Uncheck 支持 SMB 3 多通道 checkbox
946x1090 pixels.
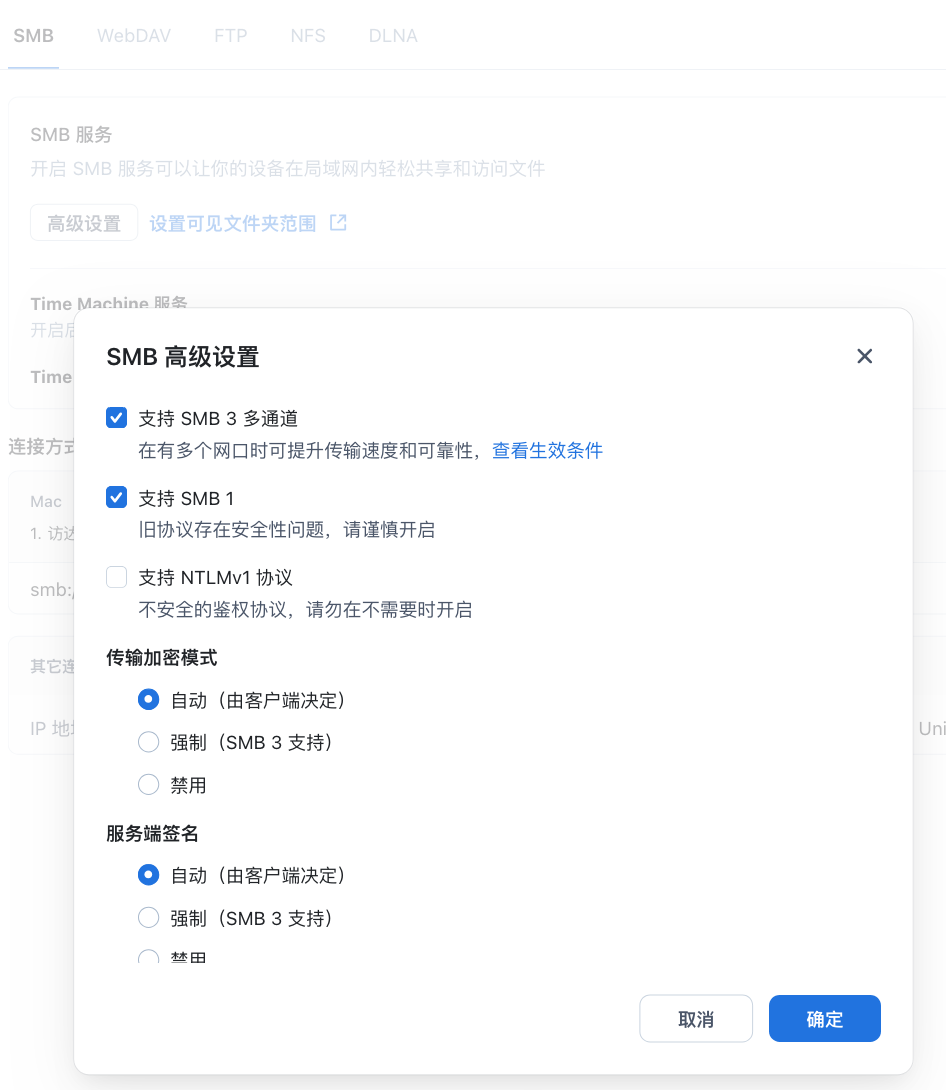click(116, 418)
